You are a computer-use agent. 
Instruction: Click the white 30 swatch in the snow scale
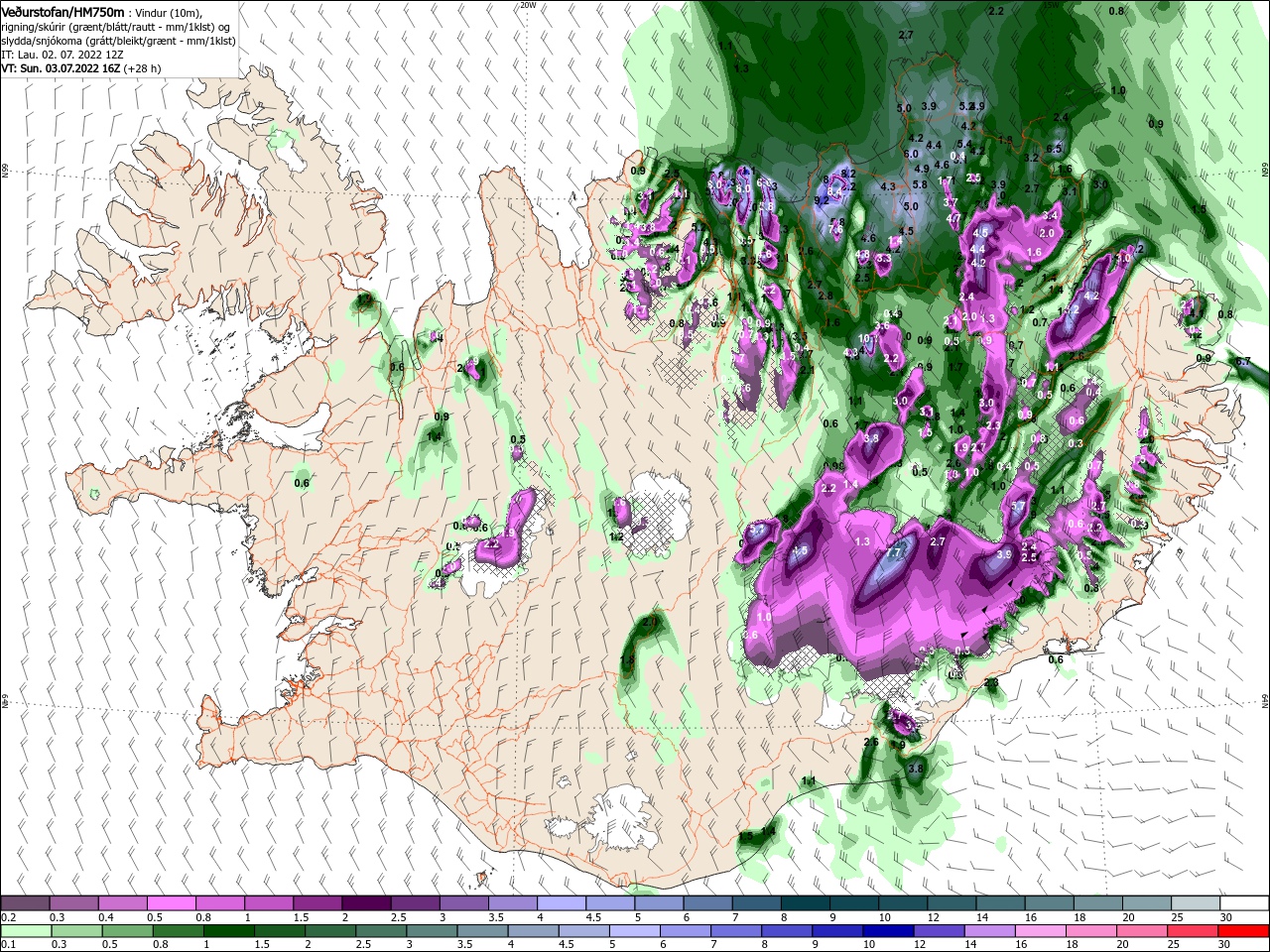(1243, 903)
